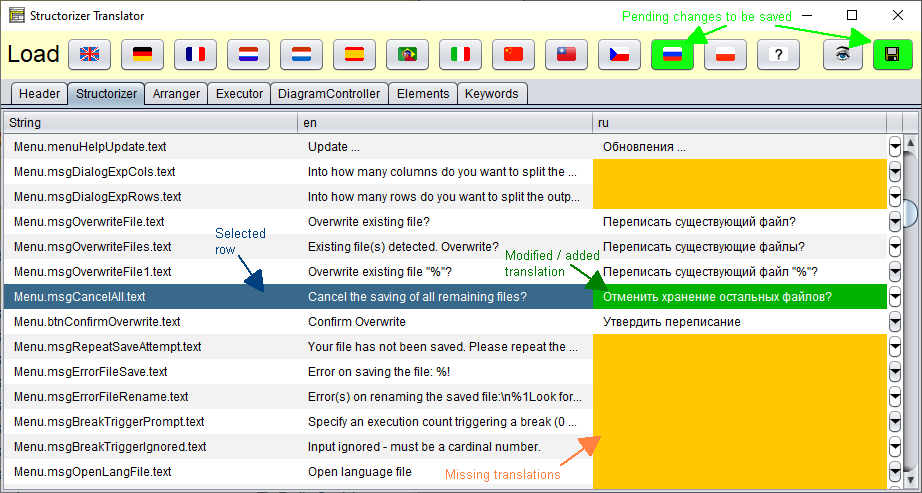922x493 pixels.
Task: Open row dropdown for Menu.msgDialogExpCols.text
Action: click(x=894, y=172)
